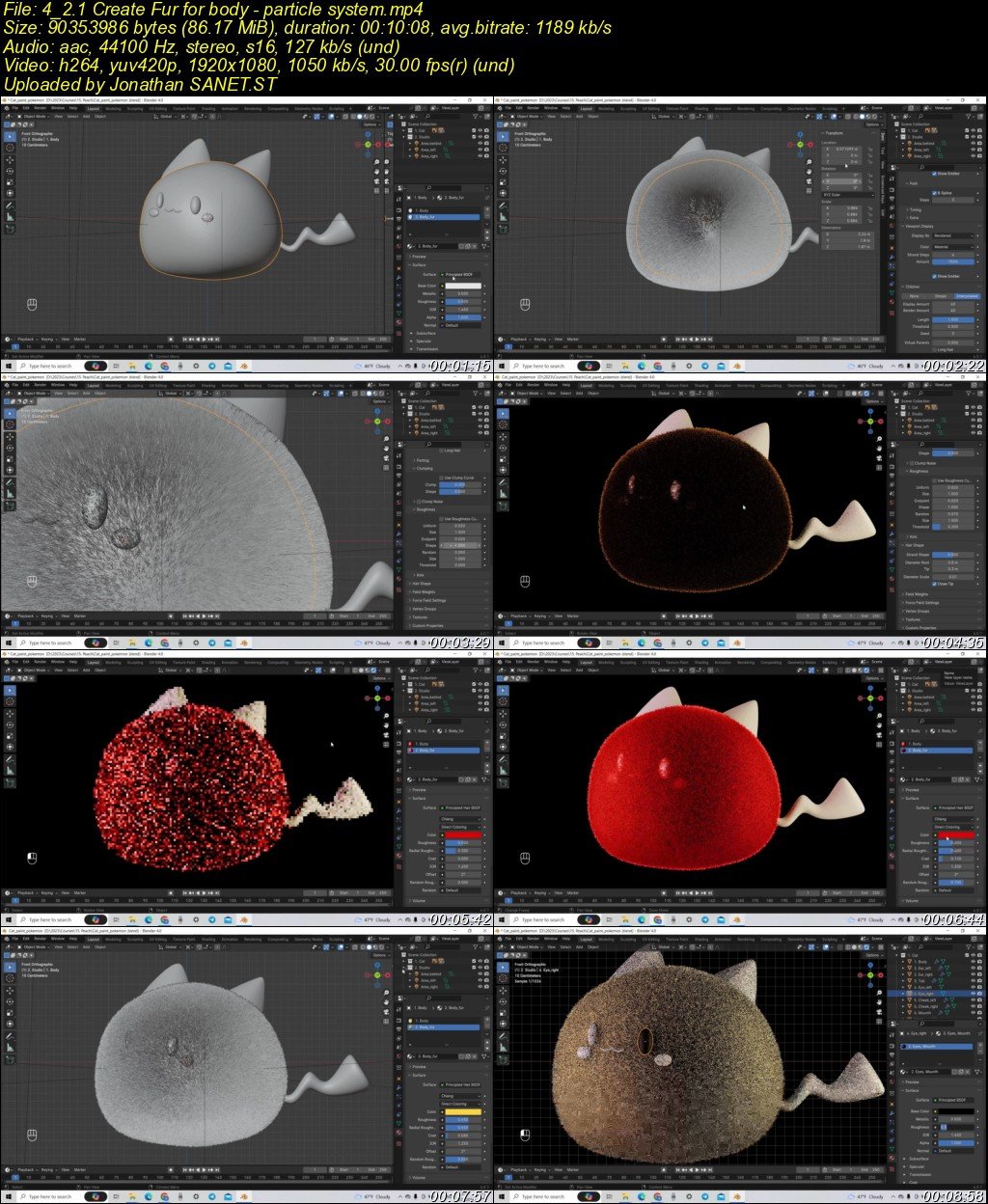This screenshot has width=988, height=1204.
Task: Open viewport Options button in 00:01:15 frame
Action: (x=371, y=124)
